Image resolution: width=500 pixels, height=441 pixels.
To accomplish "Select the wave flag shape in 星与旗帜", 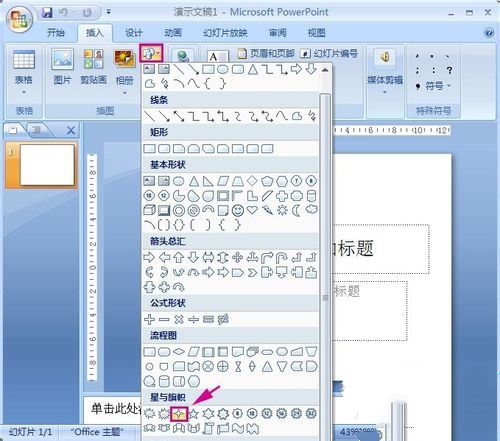I will [x=238, y=429].
